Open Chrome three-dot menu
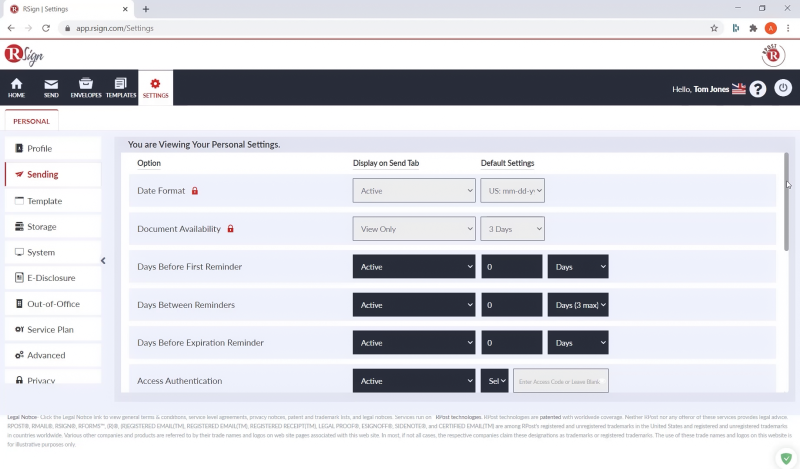This screenshot has width=800, height=469. [788, 28]
